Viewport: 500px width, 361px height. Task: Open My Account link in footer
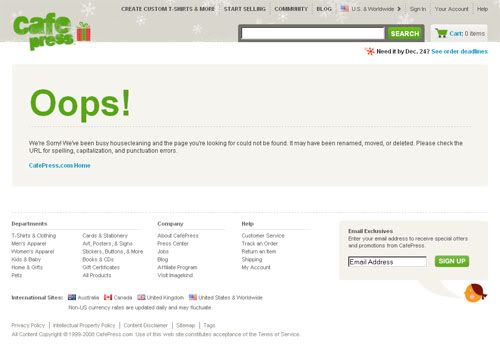coord(256,267)
